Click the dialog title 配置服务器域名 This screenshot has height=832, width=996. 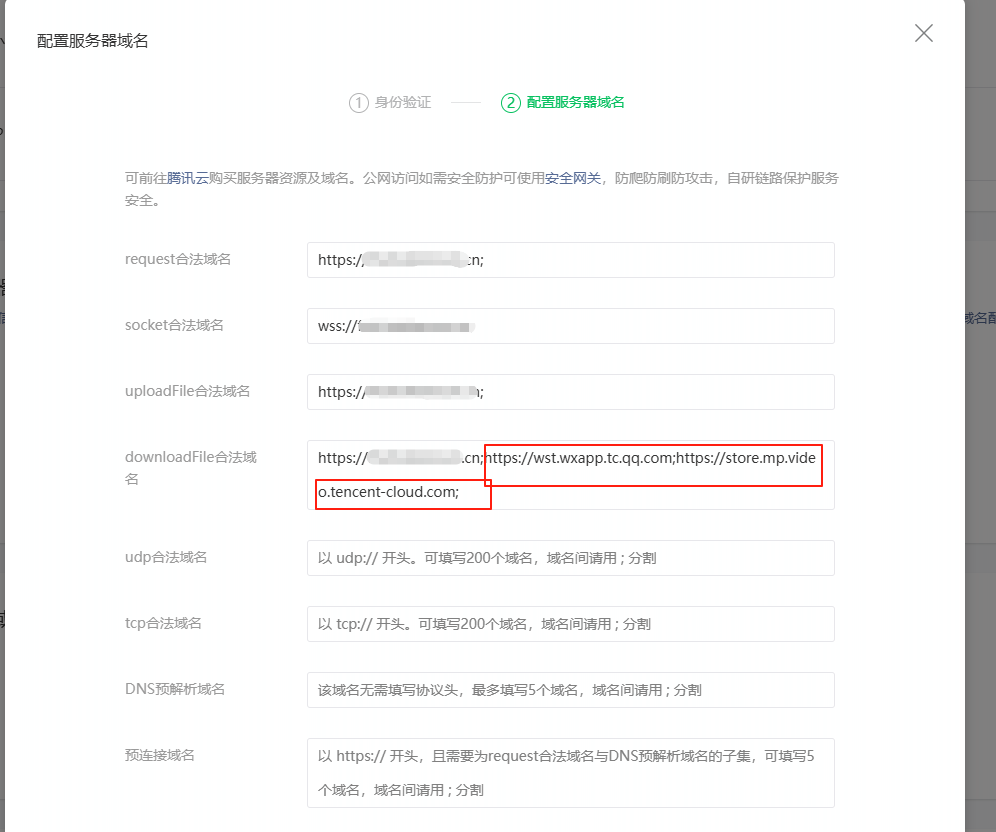(93, 41)
